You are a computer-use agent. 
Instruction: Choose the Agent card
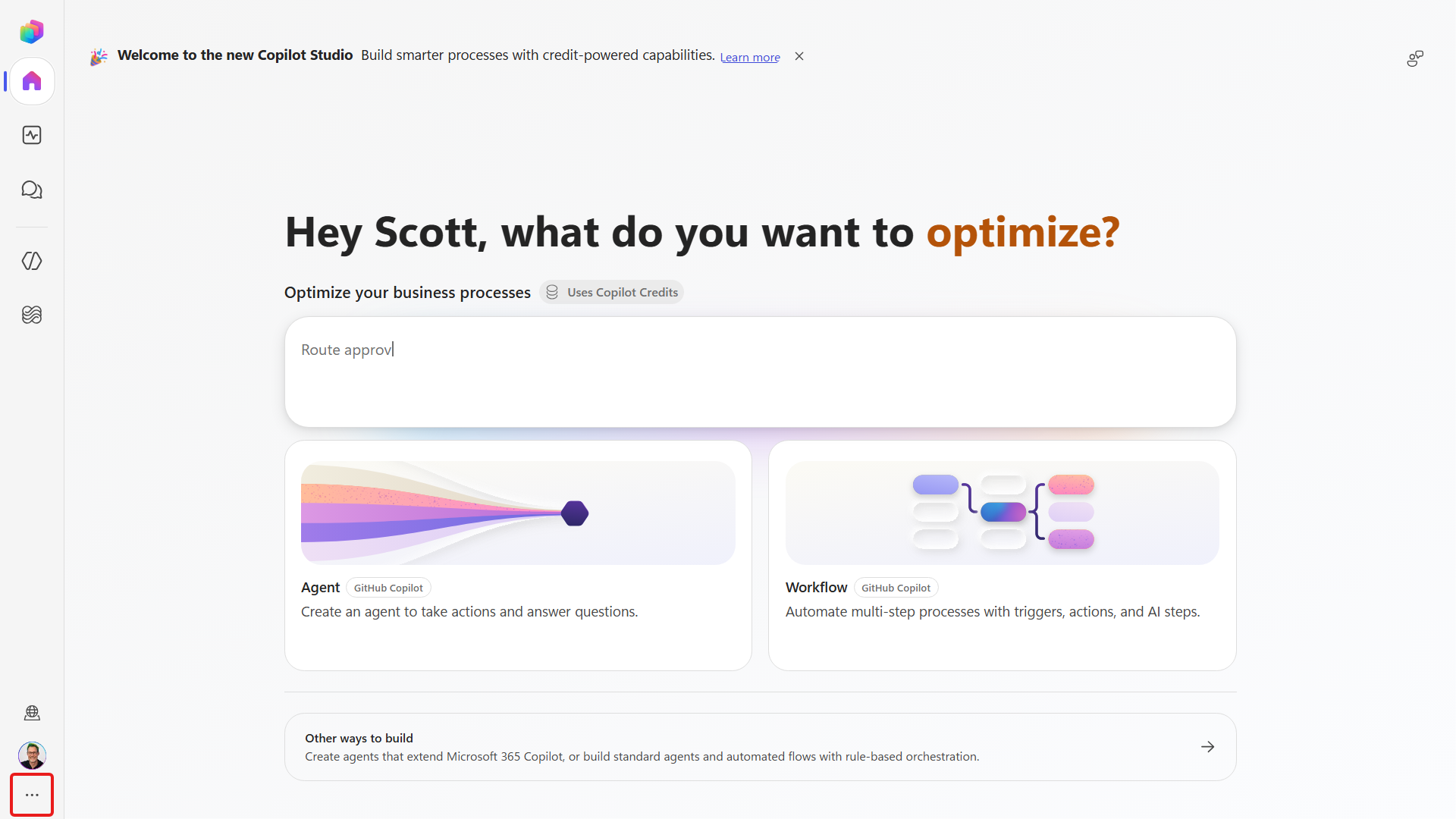518,555
